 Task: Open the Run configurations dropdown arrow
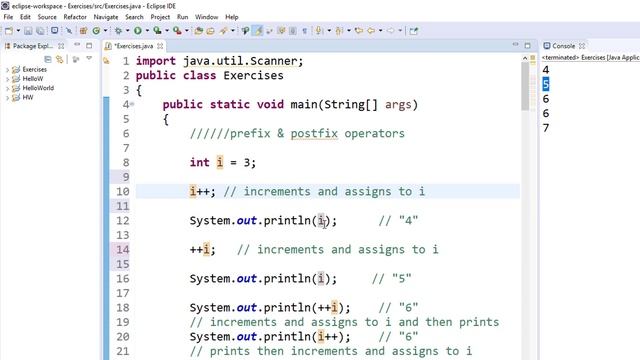(147, 31)
